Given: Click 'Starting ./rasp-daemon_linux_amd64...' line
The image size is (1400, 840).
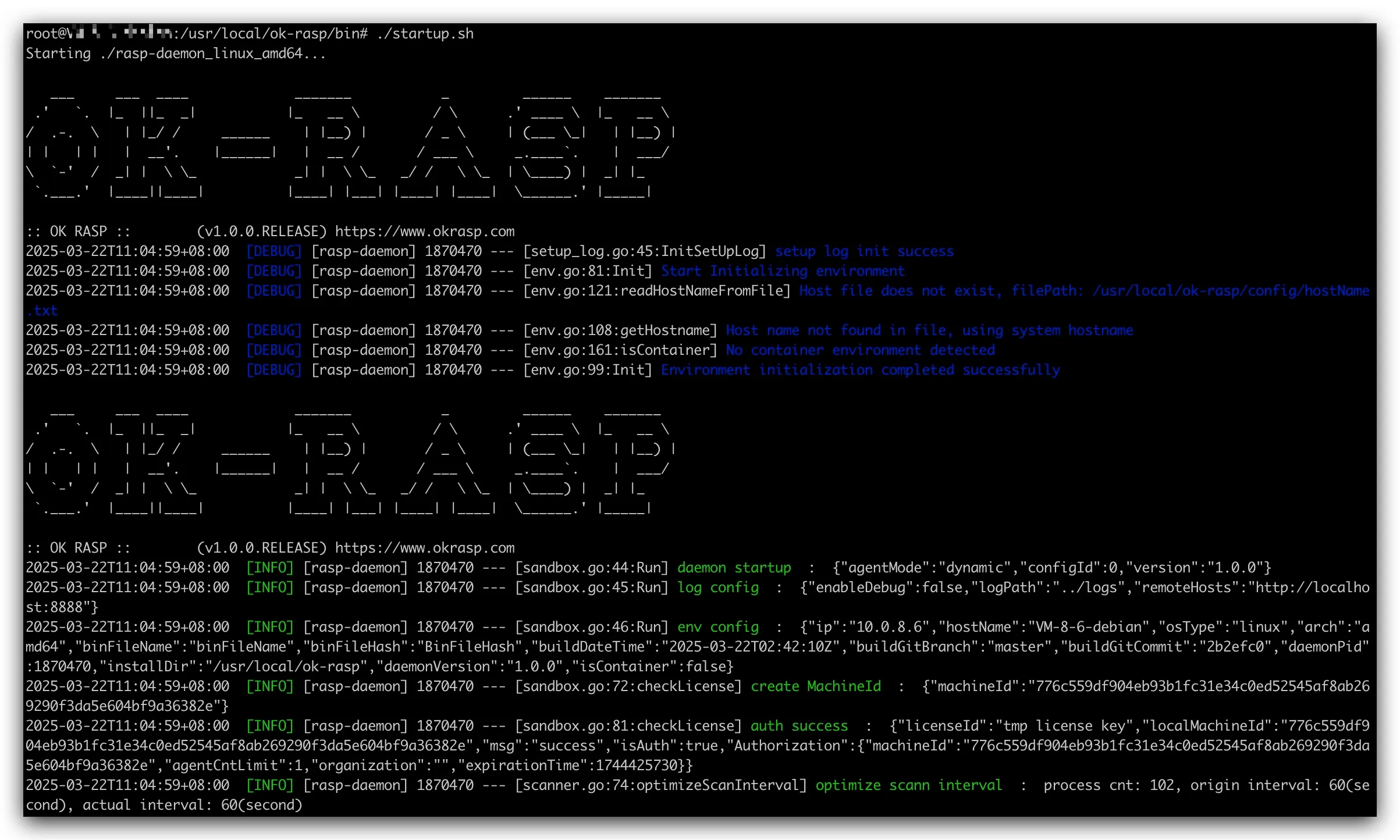Looking at the screenshot, I should 176,54.
